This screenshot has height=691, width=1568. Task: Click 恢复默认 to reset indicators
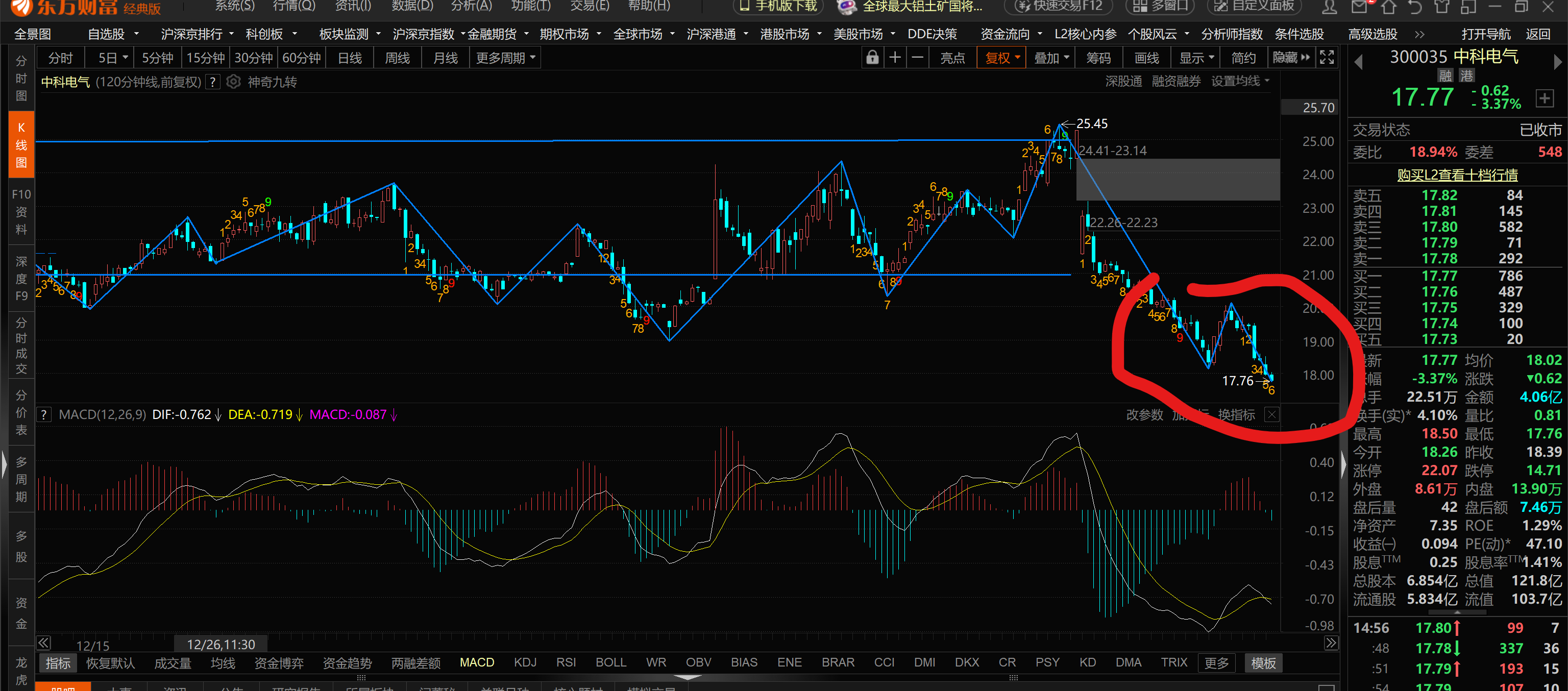(110, 663)
